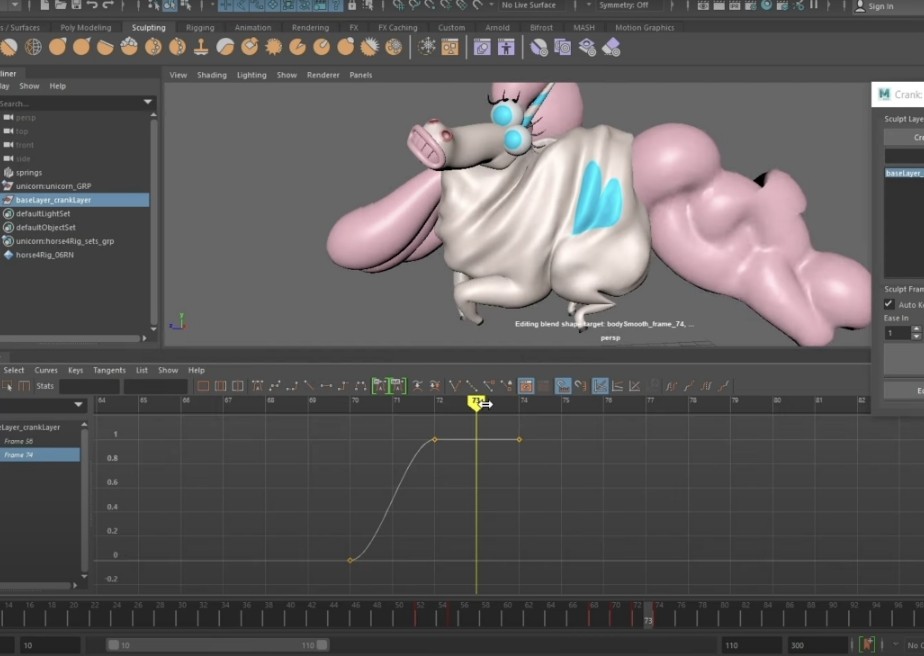Select Frame 58 in Graph Editor list
Screen dimensions: 924x656
tap(19, 441)
